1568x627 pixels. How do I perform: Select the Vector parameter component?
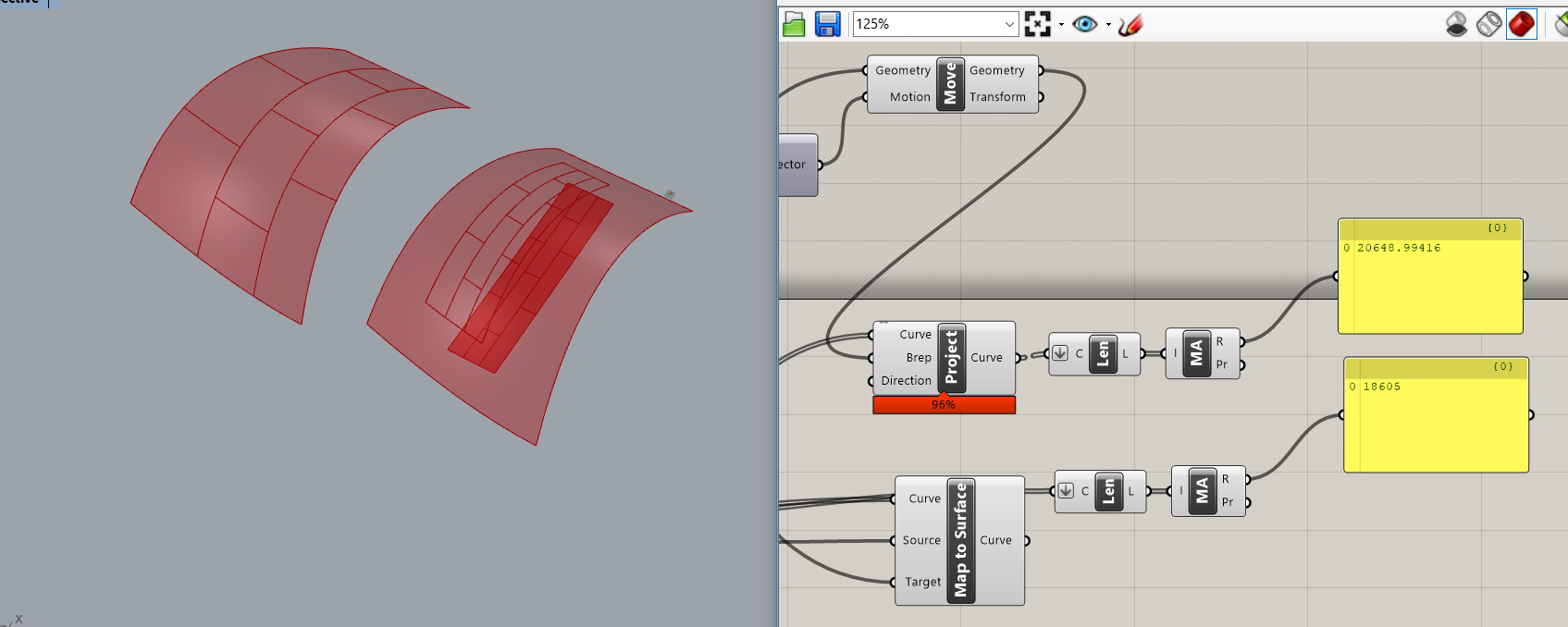(x=797, y=165)
